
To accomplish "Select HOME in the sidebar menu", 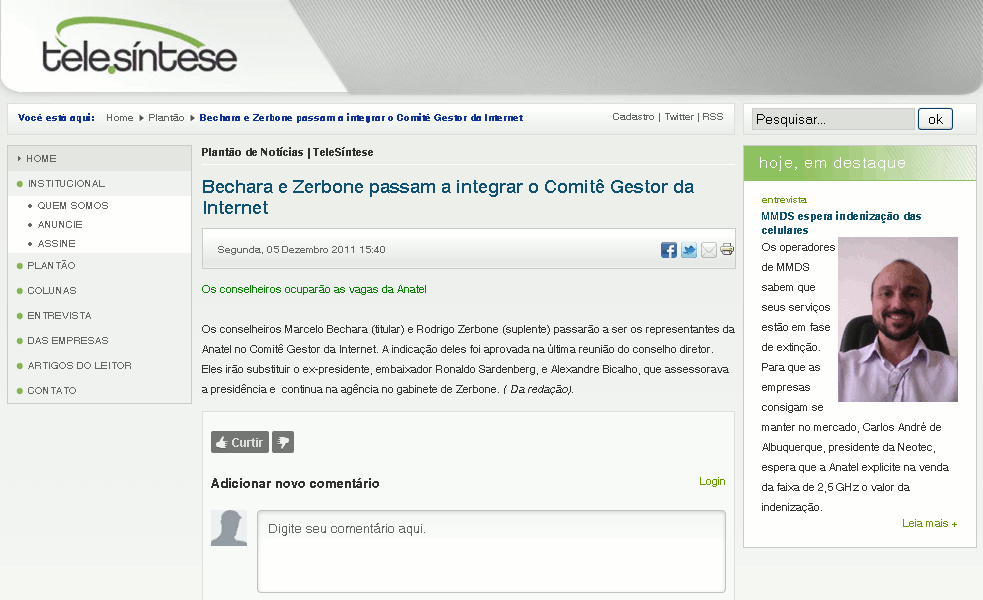I will pos(42,158).
